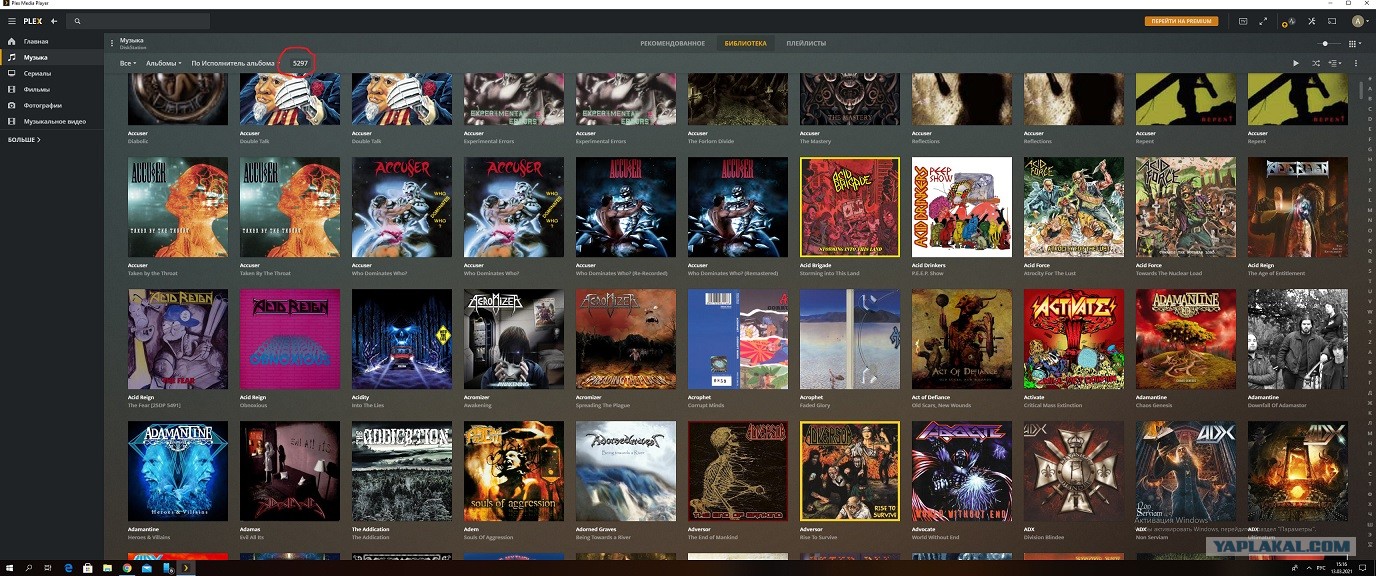Open Acid Reign The Age of Entitlement cover
Viewport: 1376px width, 576px height.
[x=1297, y=207]
